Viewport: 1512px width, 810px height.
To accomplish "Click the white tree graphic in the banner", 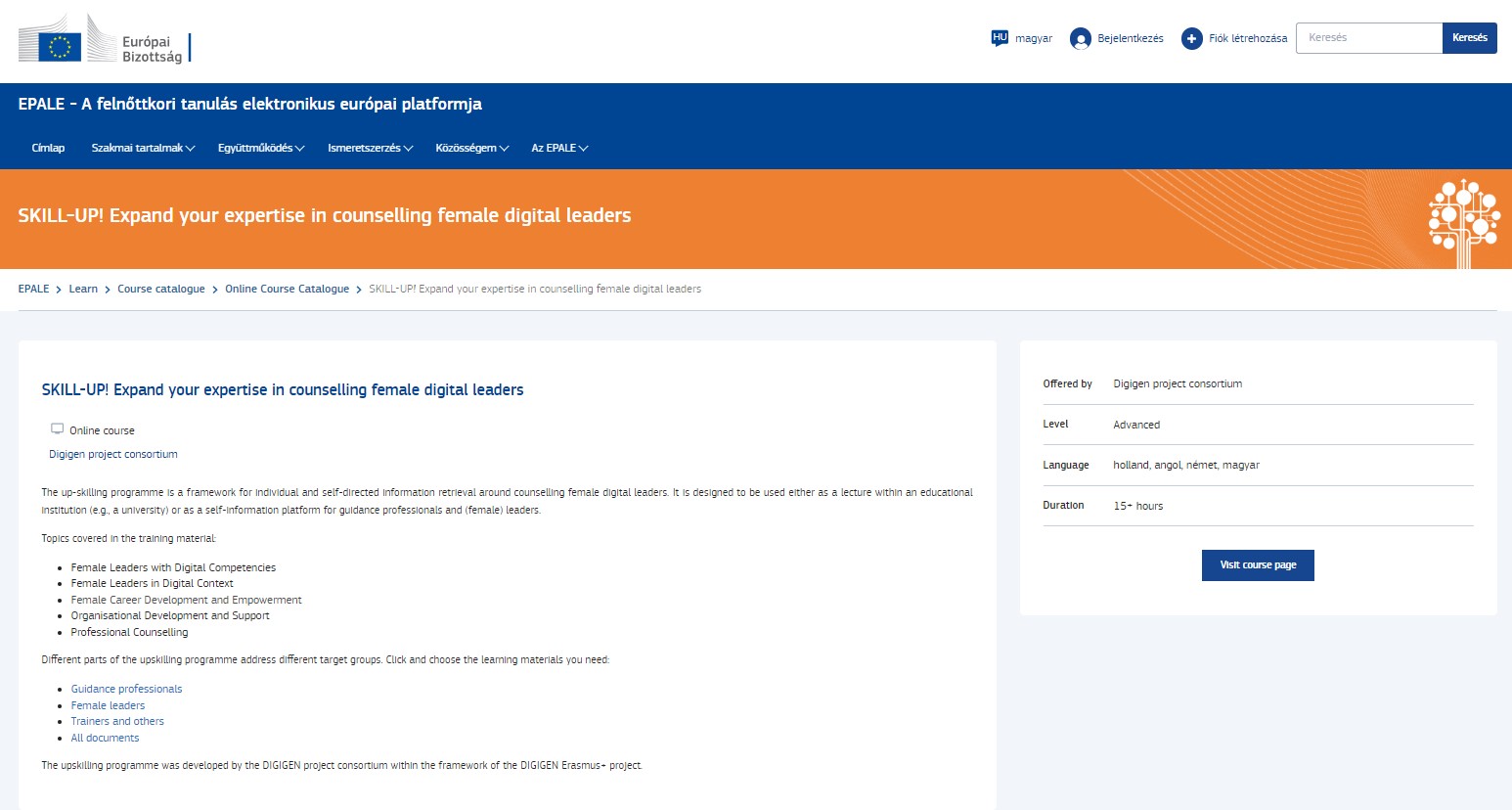I will [x=1463, y=223].
